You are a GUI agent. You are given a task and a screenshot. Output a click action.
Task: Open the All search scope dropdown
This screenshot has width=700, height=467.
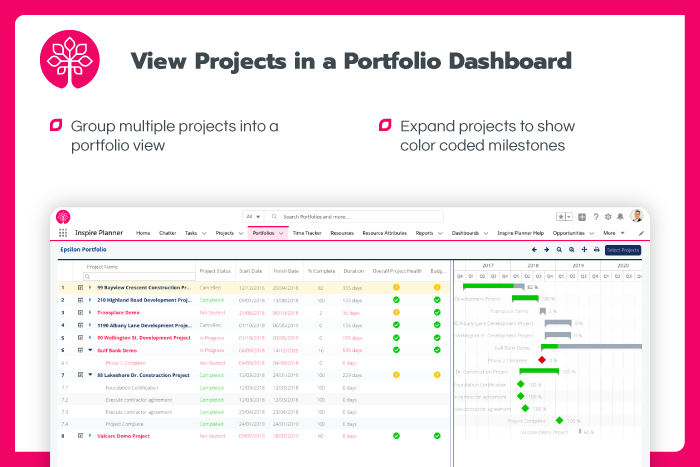(254, 217)
